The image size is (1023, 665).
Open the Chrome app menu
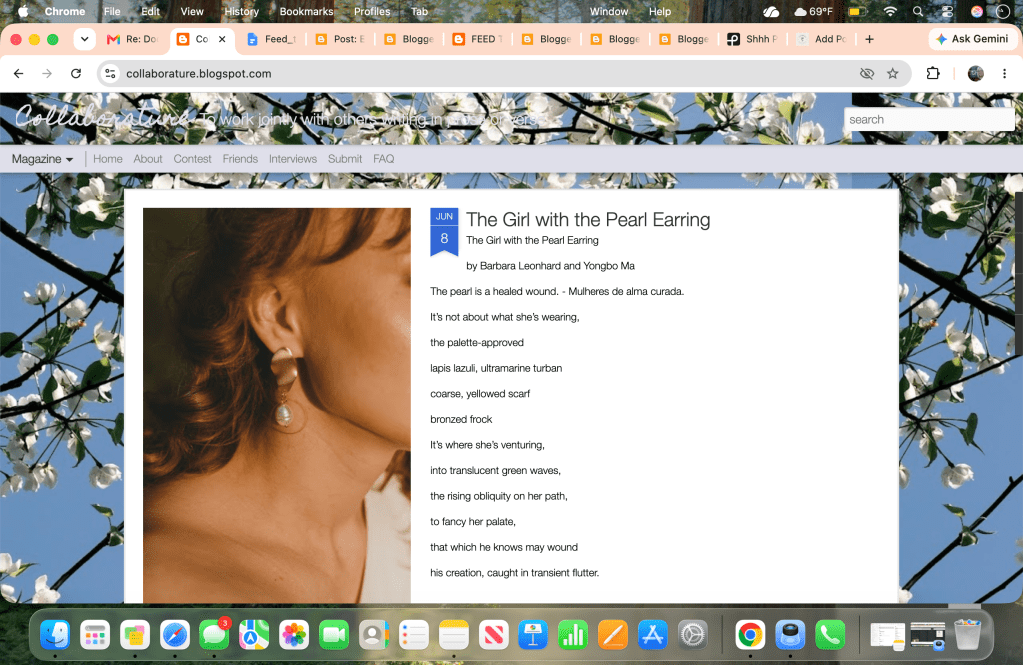65,11
